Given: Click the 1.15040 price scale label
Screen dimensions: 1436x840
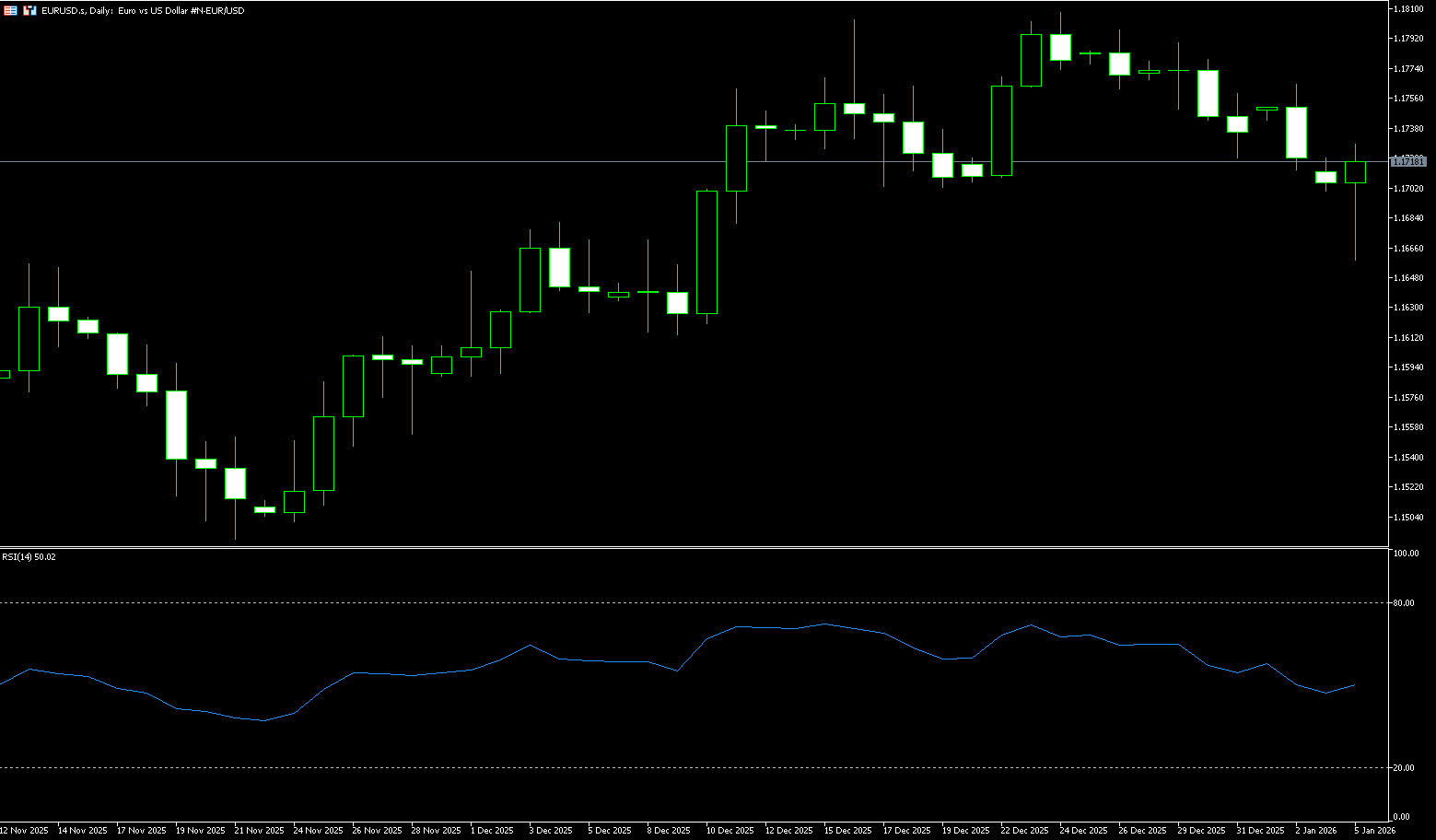Looking at the screenshot, I should coord(1409,517).
